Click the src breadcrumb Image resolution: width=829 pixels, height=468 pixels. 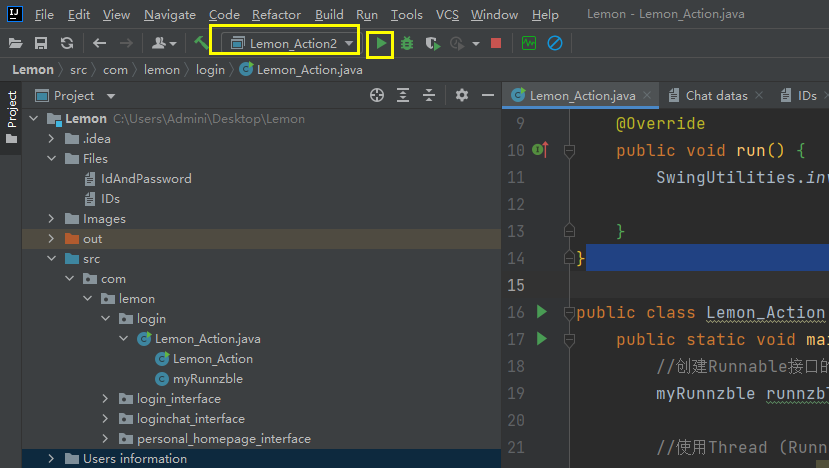[x=78, y=70]
